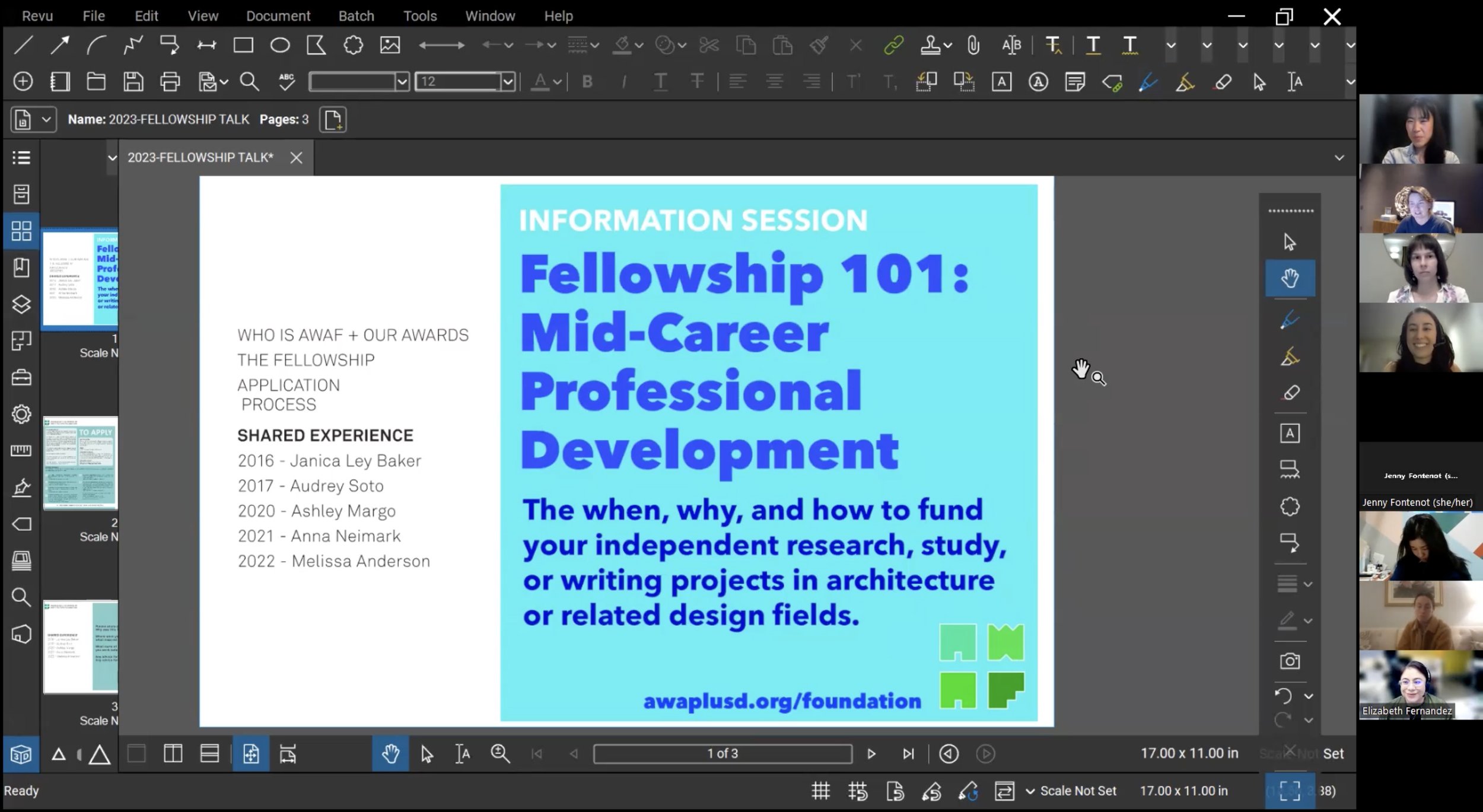The height and width of the screenshot is (812, 1483).
Task: Click Undo in the right tool strip
Action: tap(1283, 695)
